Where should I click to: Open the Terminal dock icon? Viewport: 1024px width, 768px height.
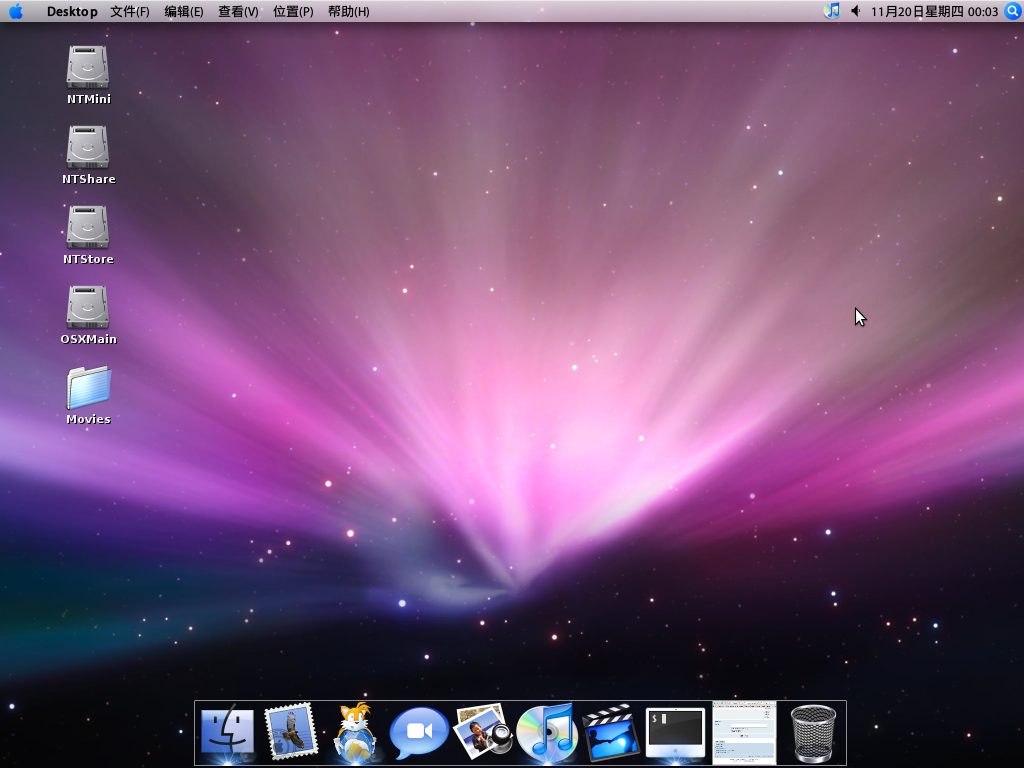tap(675, 733)
